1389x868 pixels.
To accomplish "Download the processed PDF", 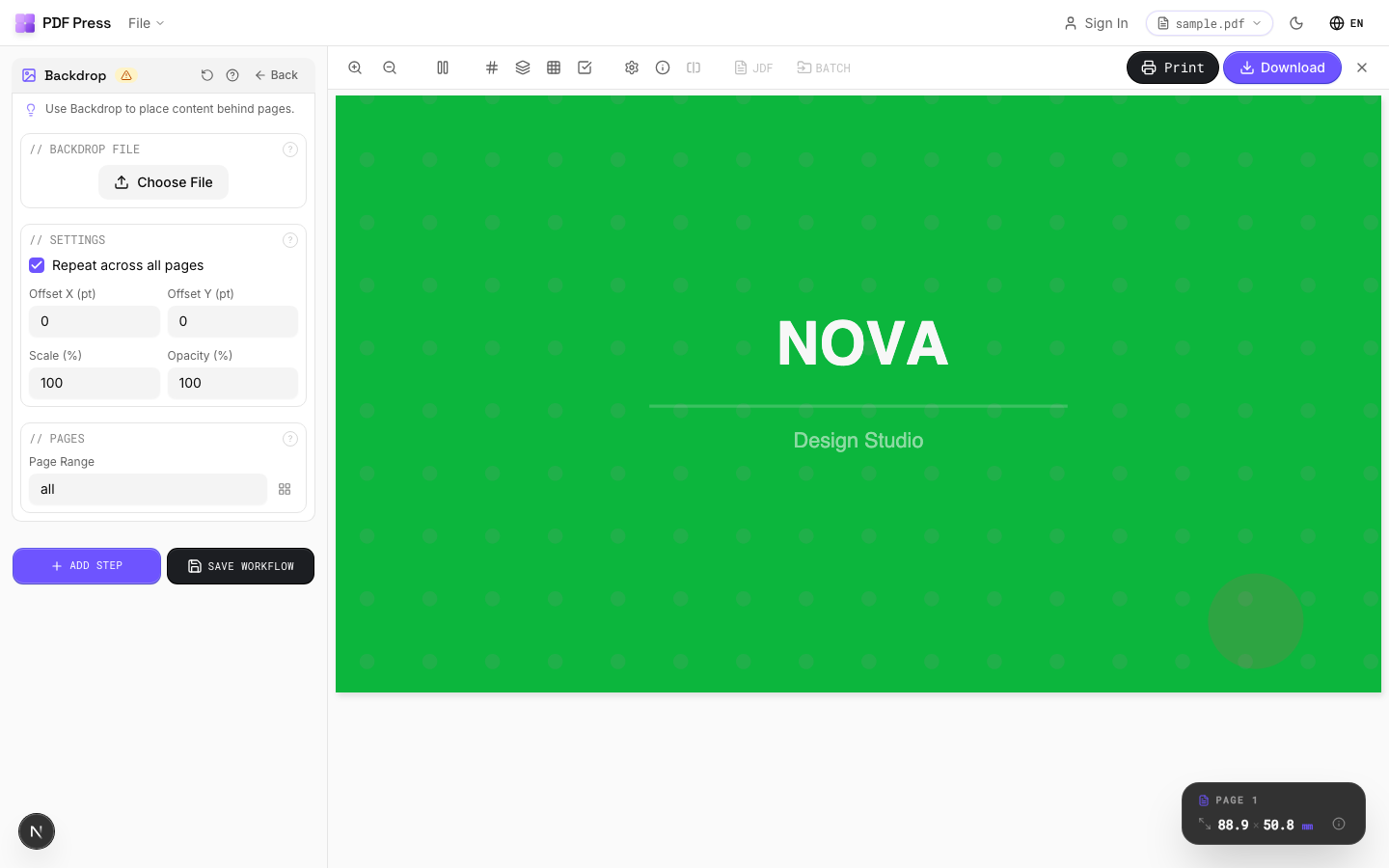I will tap(1282, 68).
